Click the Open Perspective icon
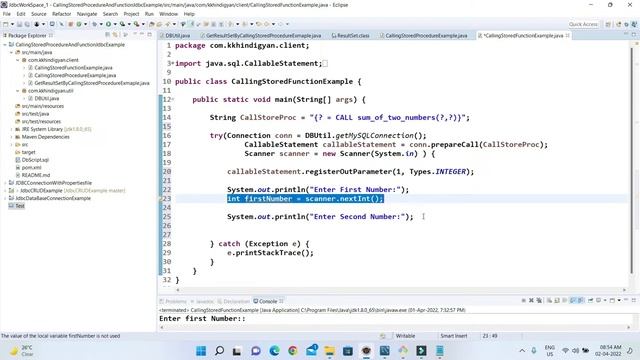 coord(608,24)
